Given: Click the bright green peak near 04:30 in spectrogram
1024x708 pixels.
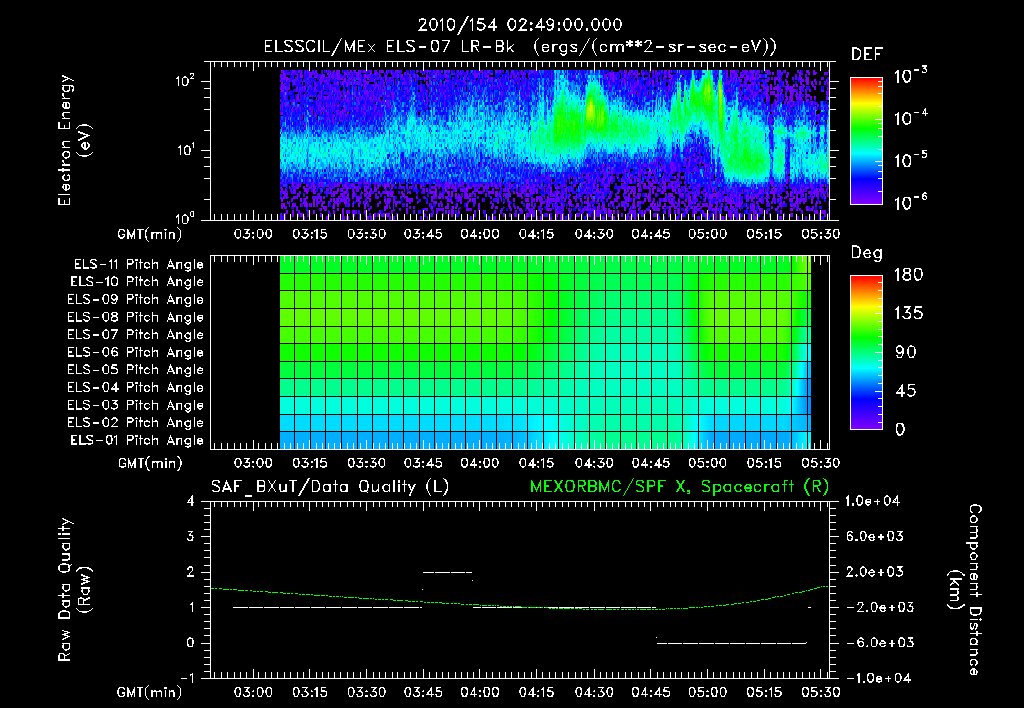Looking at the screenshot, I should click(x=592, y=108).
